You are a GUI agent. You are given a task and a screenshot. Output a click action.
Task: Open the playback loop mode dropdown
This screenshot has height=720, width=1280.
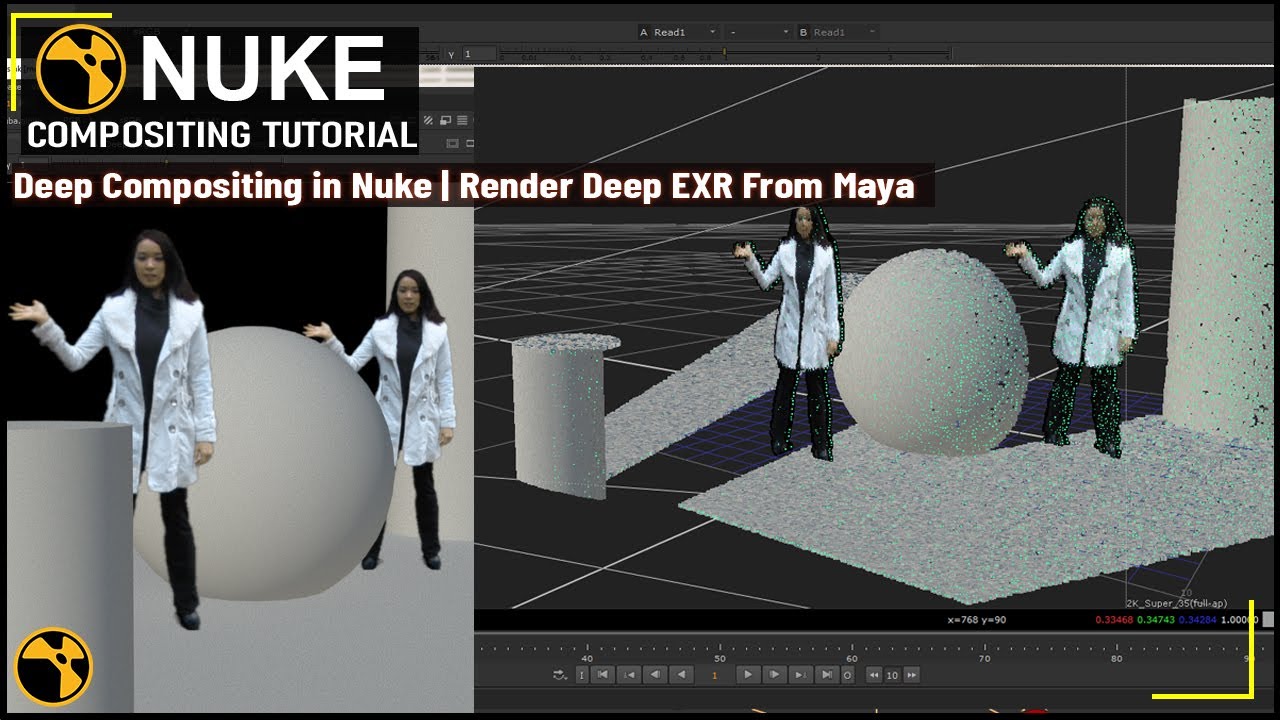(560, 675)
